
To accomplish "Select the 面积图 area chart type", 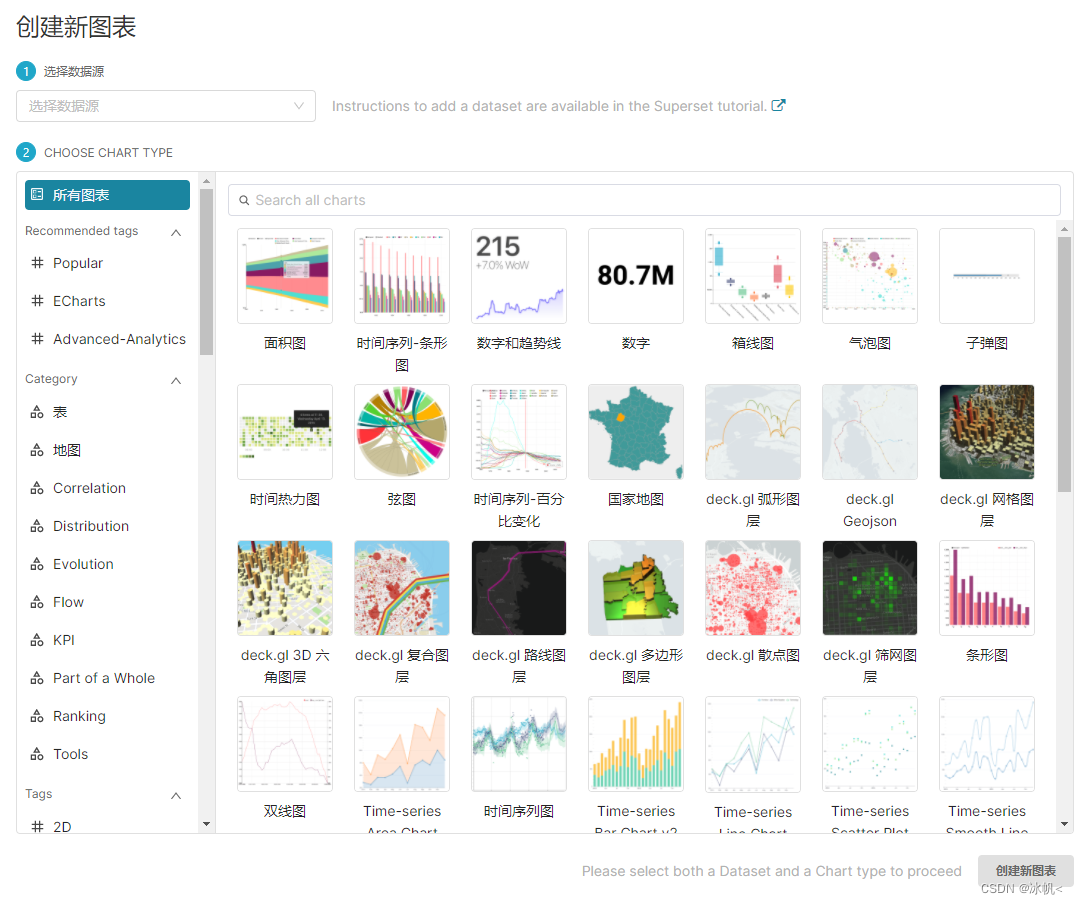I will point(284,276).
